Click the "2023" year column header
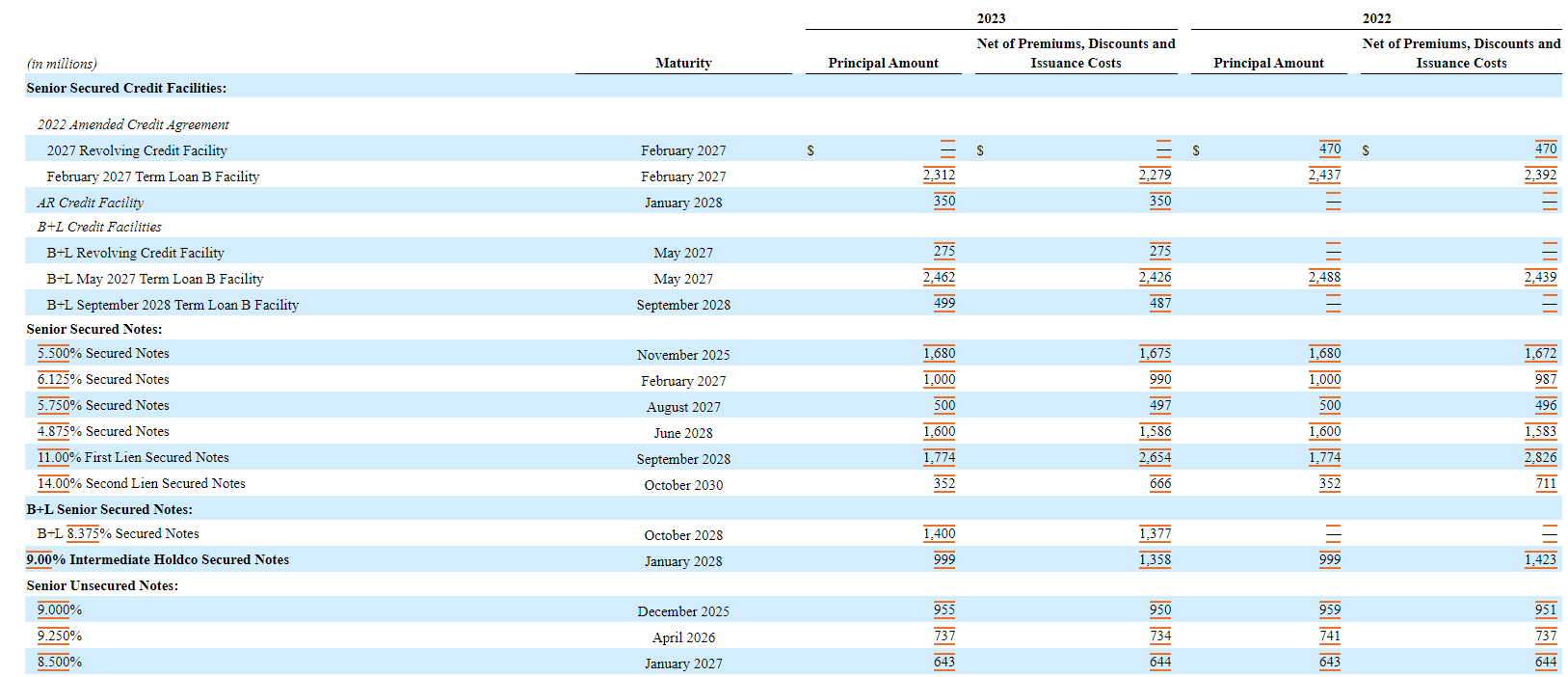The height and width of the screenshot is (677, 1568). point(991,18)
